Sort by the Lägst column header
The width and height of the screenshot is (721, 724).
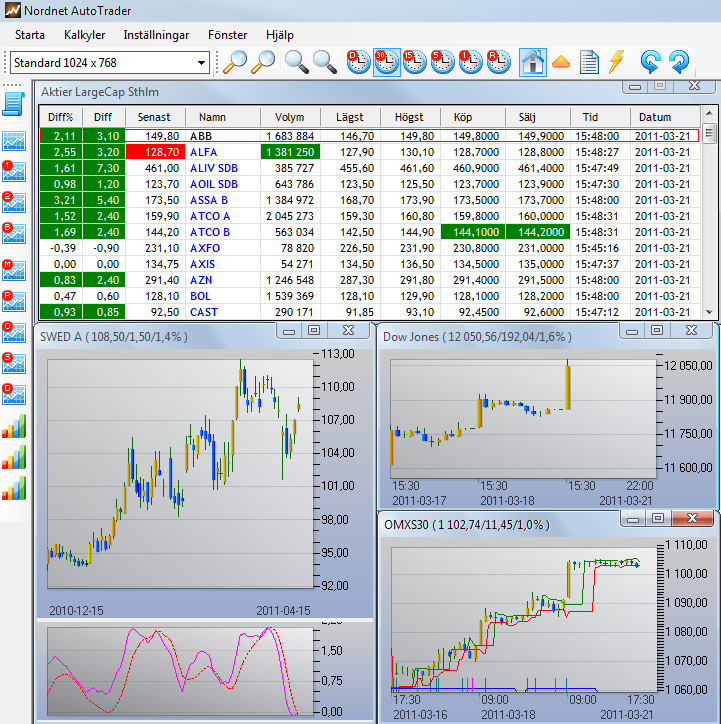pos(349,117)
